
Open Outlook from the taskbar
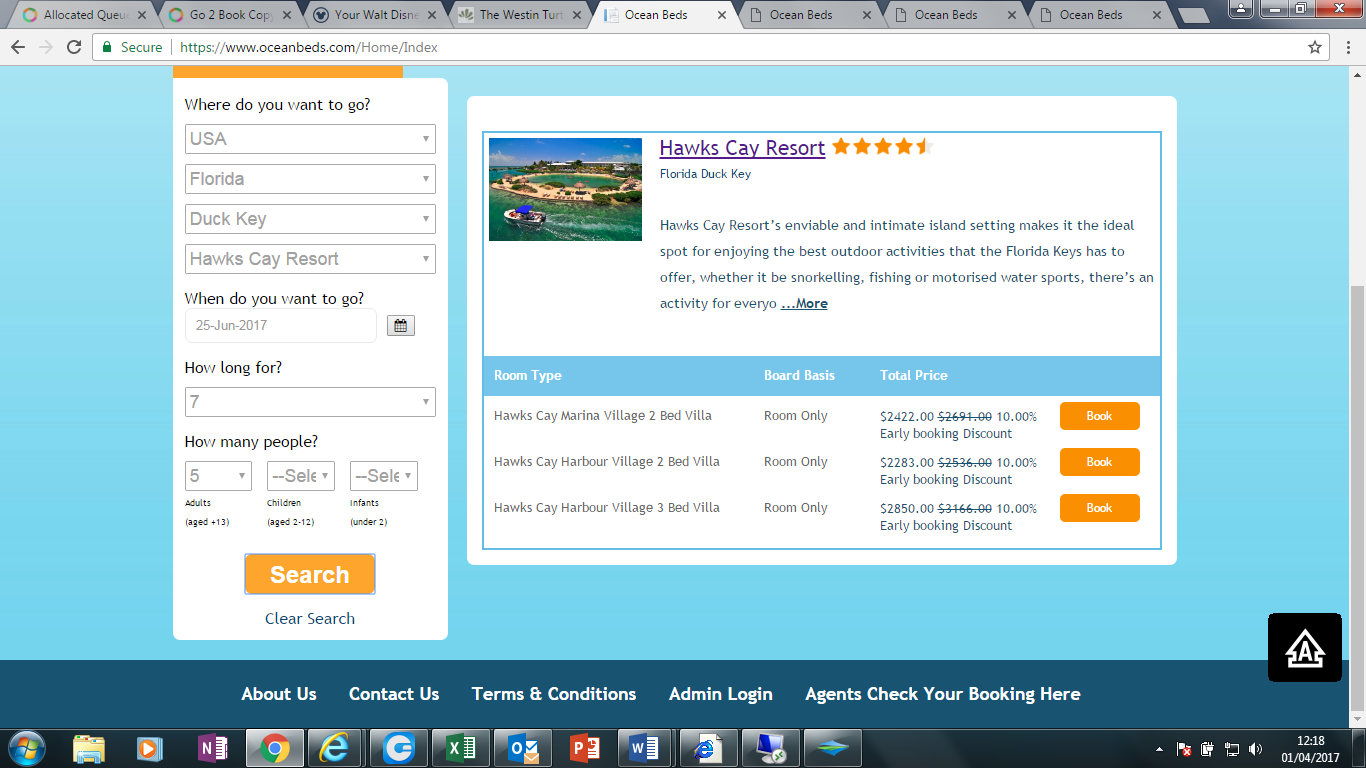(523, 748)
